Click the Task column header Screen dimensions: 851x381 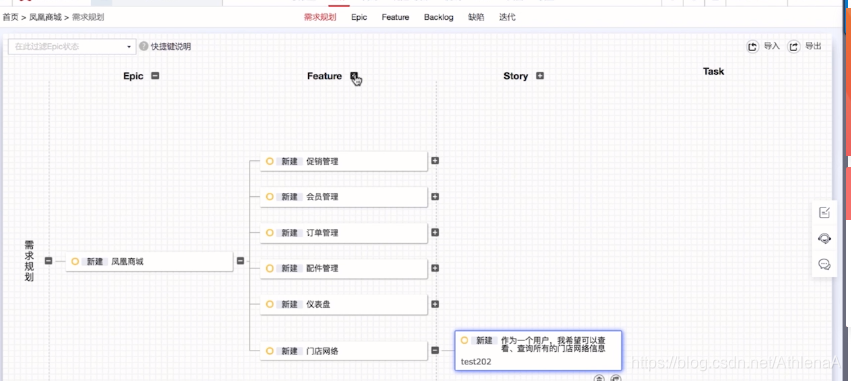[x=713, y=72]
